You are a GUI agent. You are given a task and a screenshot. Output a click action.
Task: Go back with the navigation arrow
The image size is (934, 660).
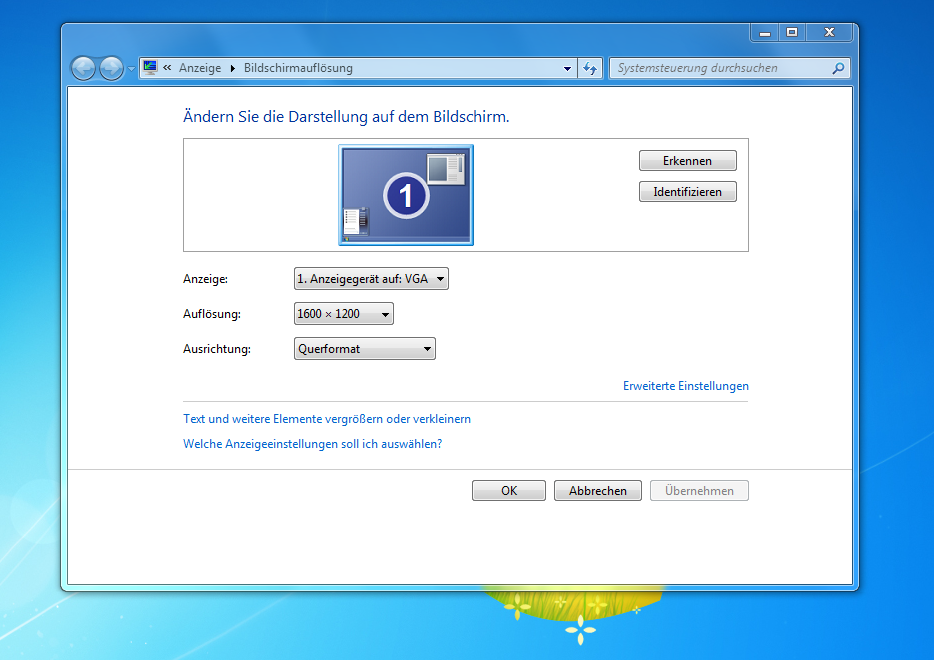[x=83, y=69]
